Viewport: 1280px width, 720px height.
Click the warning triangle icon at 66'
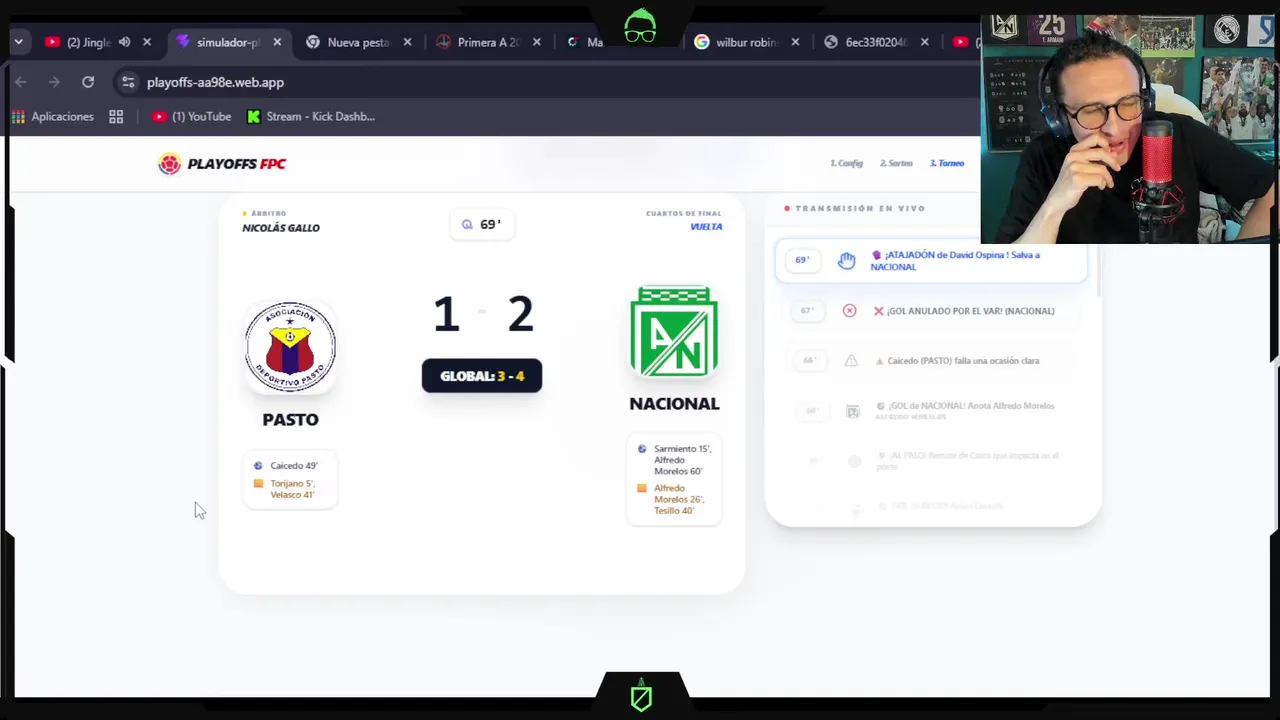(851, 361)
